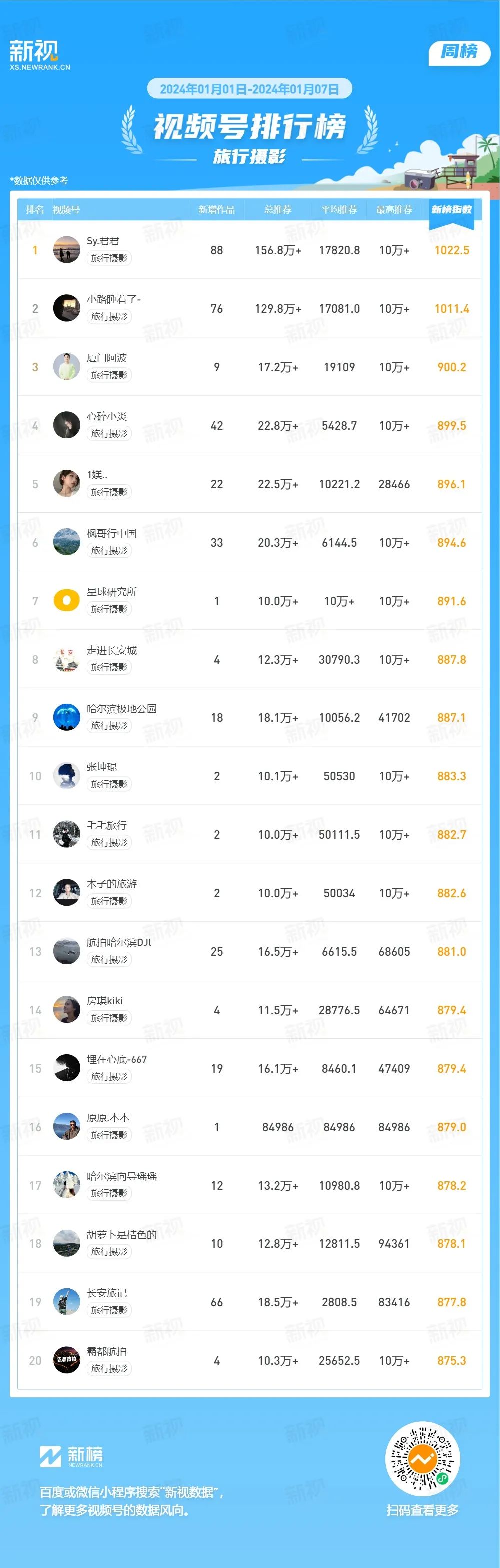Click the 周榜 weekly ranking badge
500x1568 pixels.
459,52
